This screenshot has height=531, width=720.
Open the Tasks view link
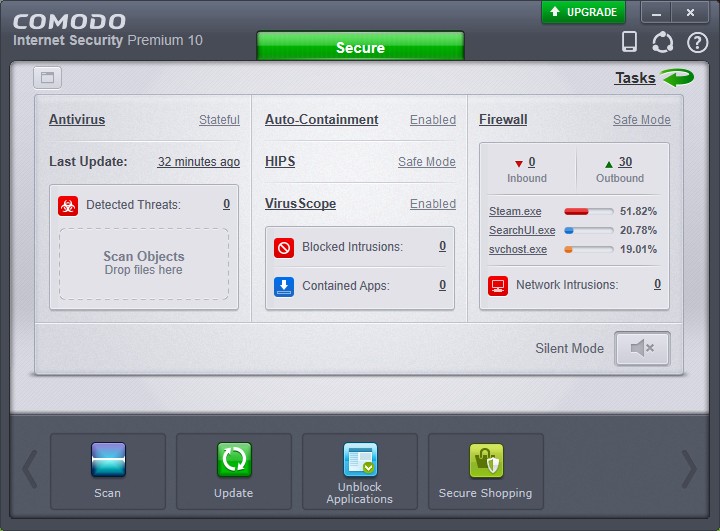pos(635,78)
